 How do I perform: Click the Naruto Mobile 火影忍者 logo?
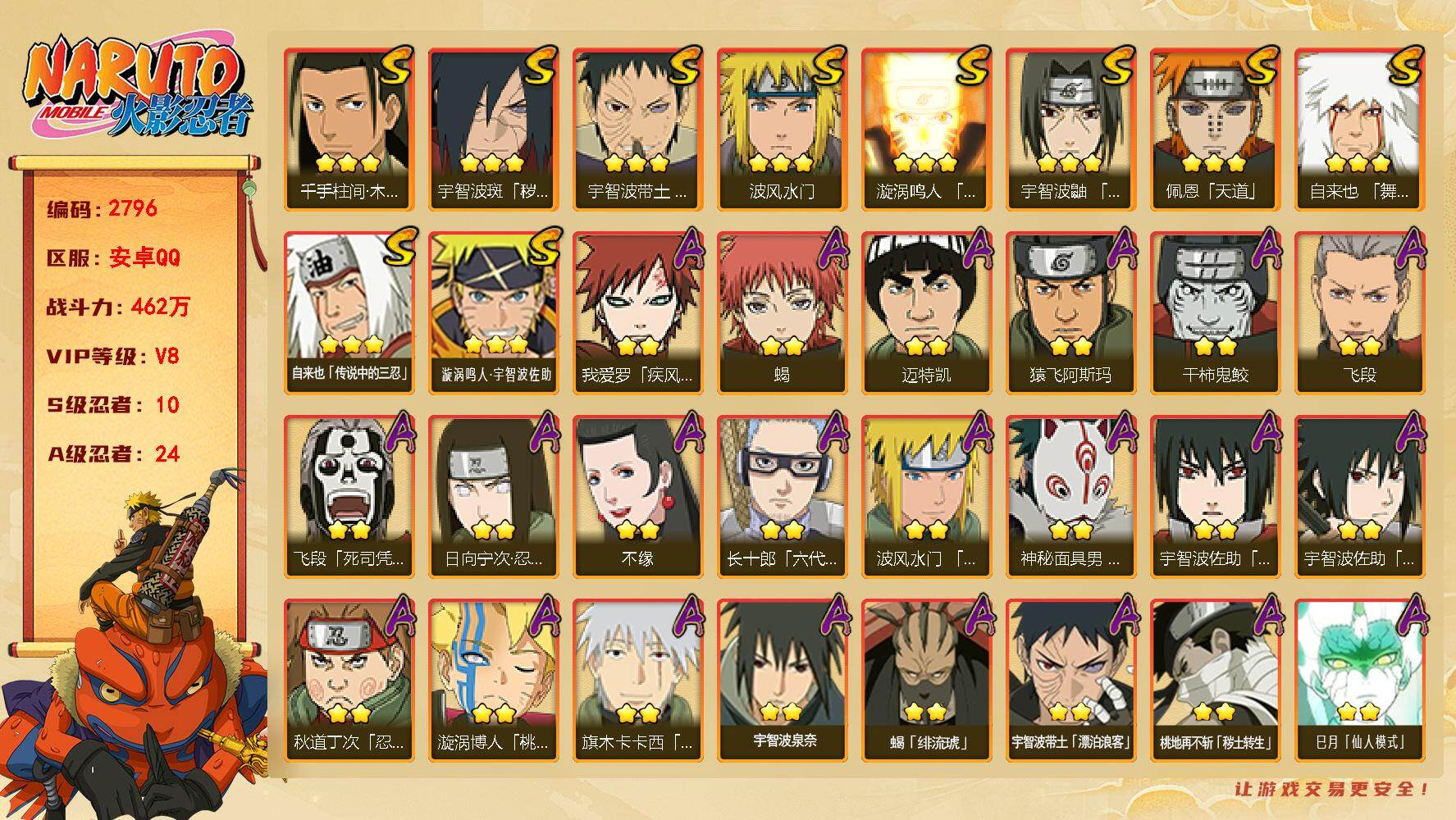(x=136, y=88)
